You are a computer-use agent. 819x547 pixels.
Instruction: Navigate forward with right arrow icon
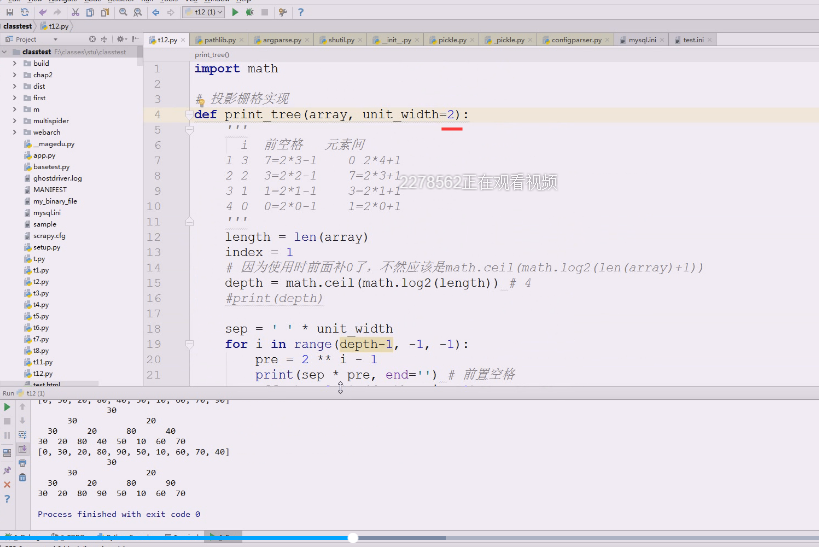pyautogui.click(x=170, y=12)
